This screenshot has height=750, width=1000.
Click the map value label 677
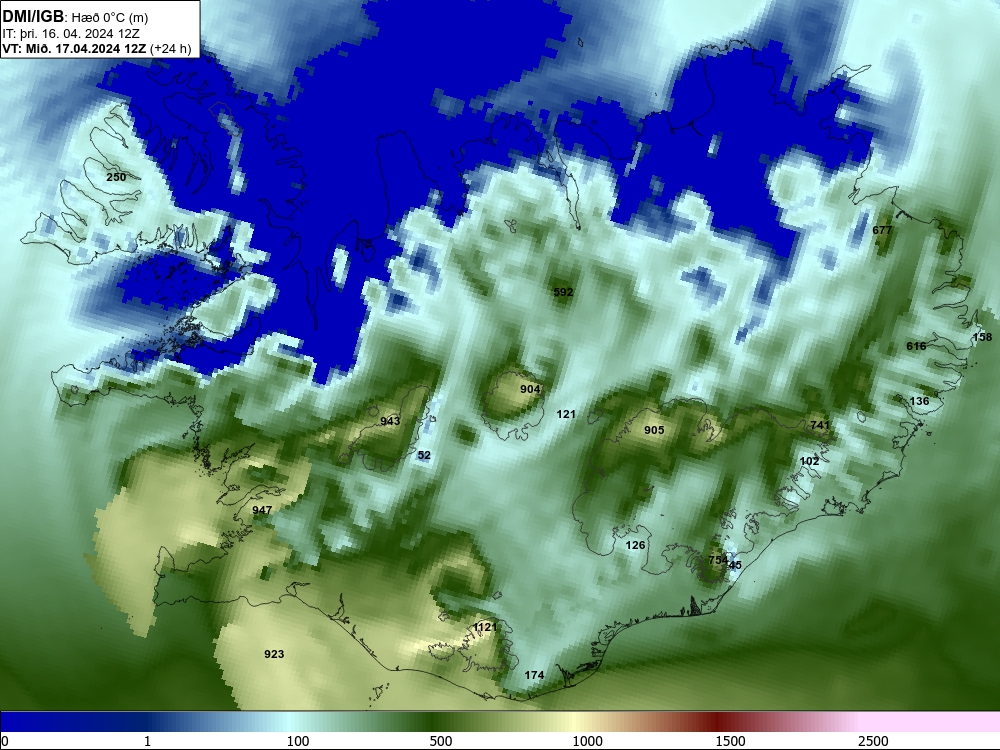[882, 230]
